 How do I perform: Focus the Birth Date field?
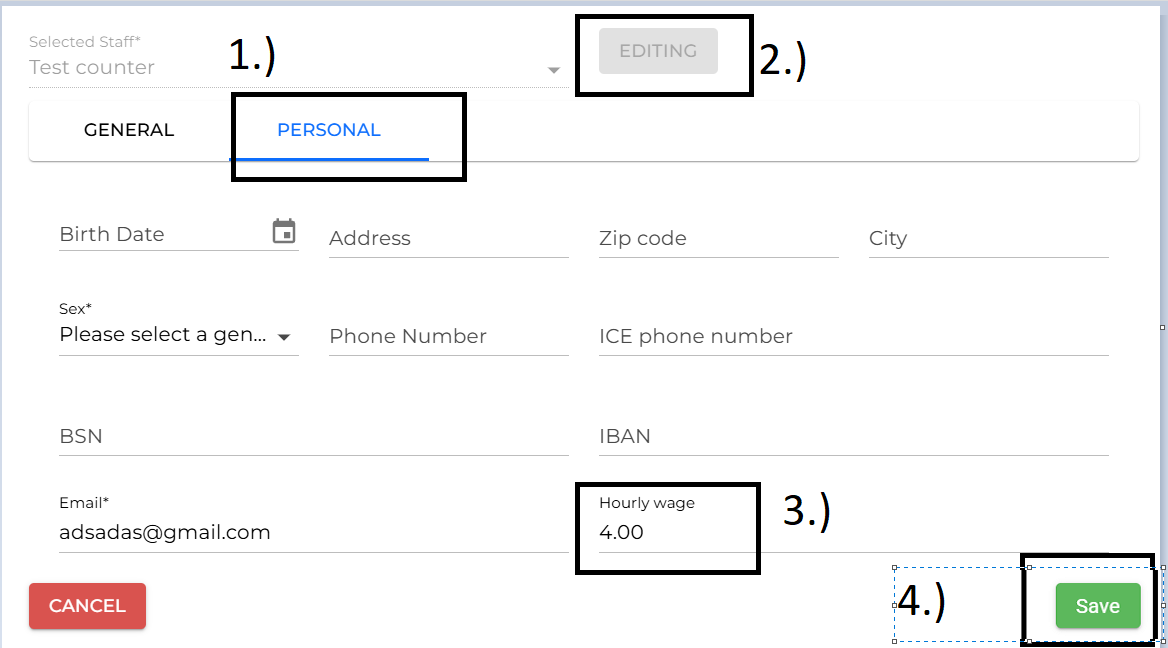(x=160, y=235)
